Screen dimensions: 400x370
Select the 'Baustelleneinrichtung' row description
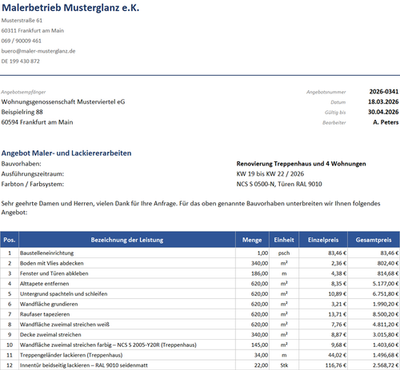click(x=47, y=253)
